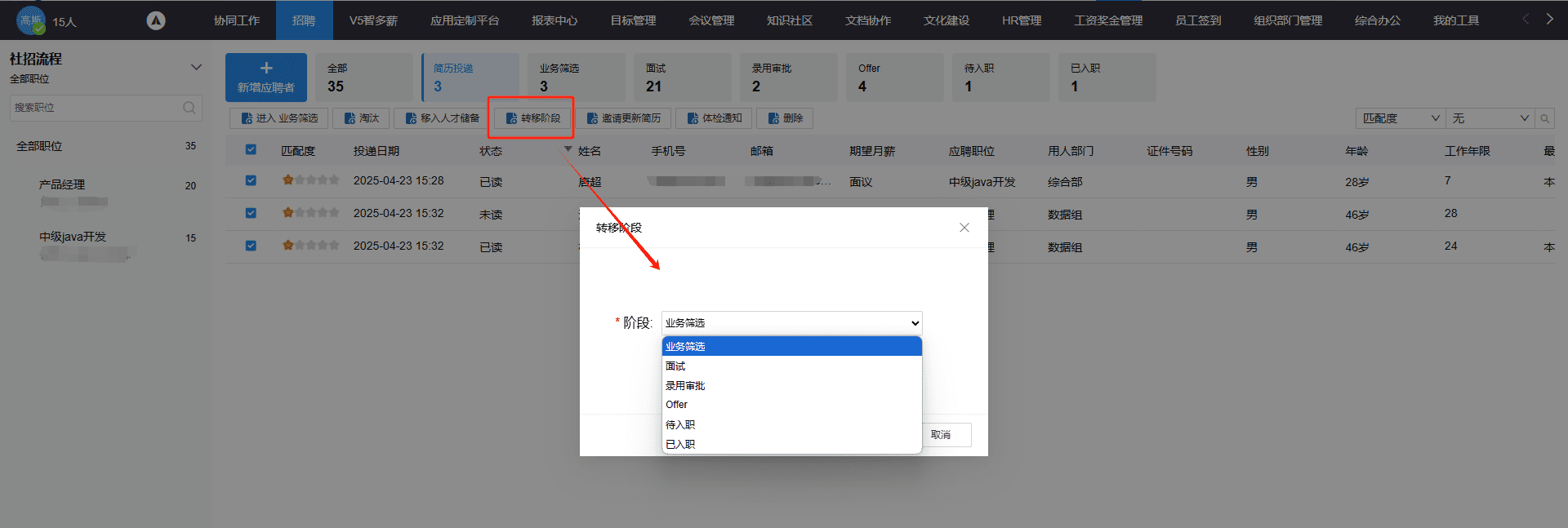Click the 删除 toolbar button

(785, 118)
